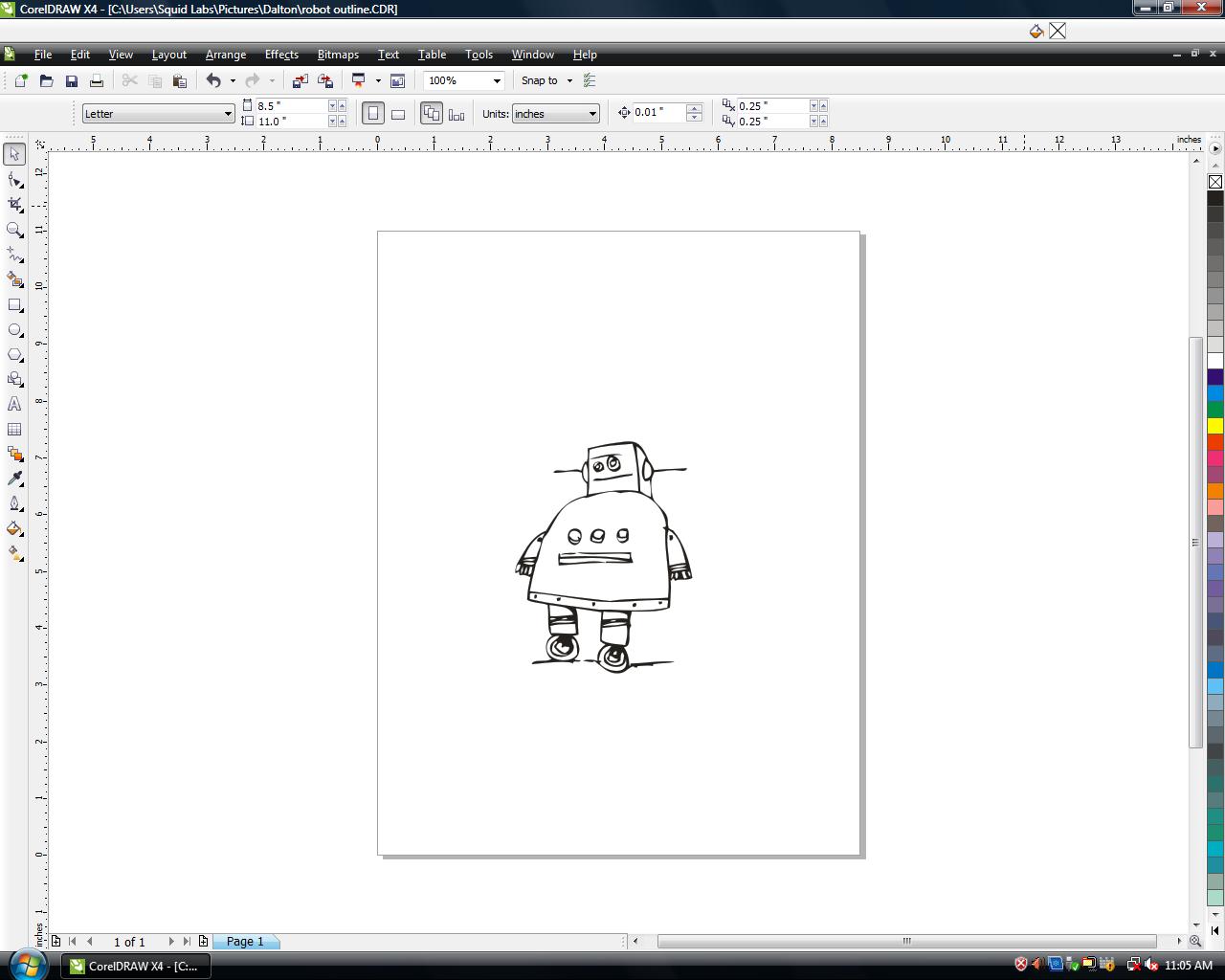Image resolution: width=1225 pixels, height=980 pixels.
Task: Choose the Crop tool
Action: (14, 205)
